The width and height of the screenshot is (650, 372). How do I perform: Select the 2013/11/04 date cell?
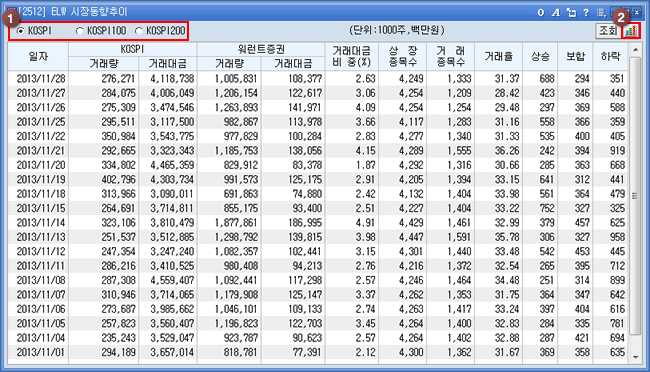[41, 338]
